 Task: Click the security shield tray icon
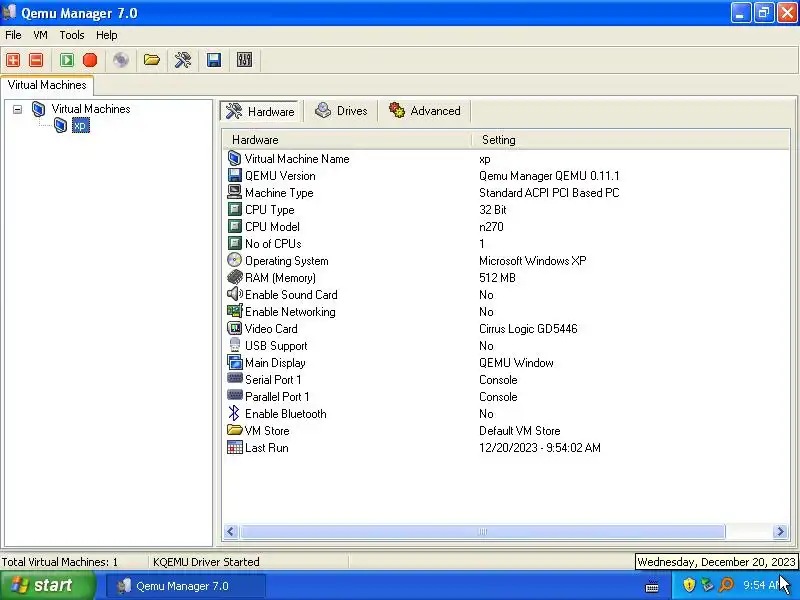(689, 585)
